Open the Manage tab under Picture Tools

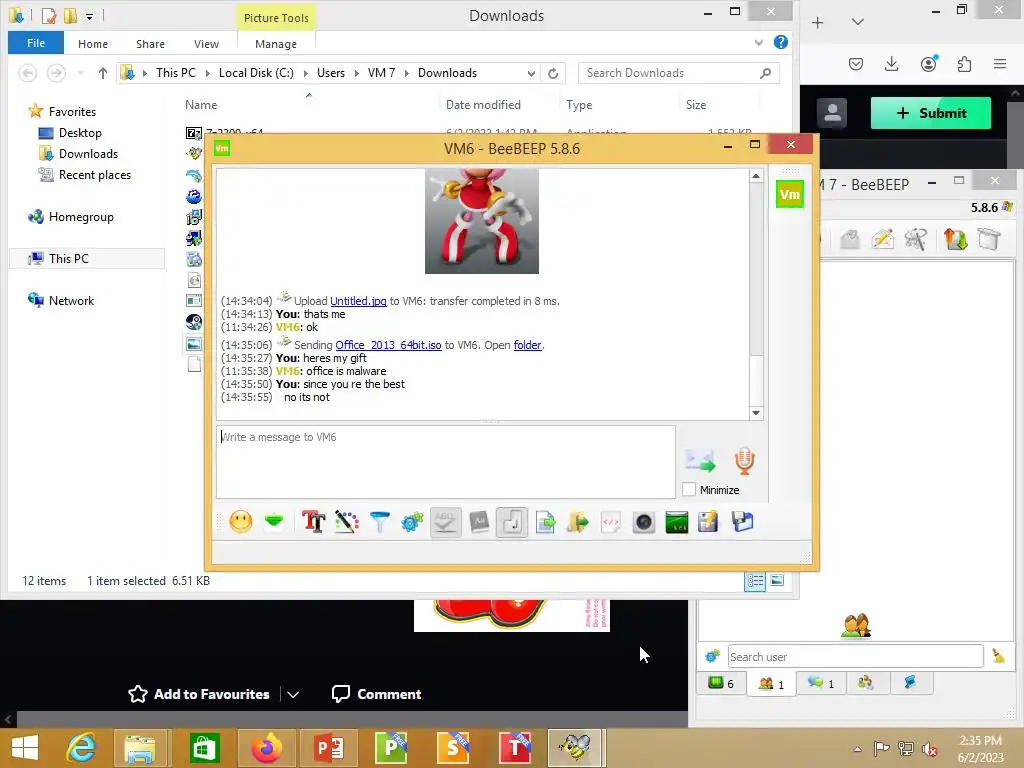[276, 44]
